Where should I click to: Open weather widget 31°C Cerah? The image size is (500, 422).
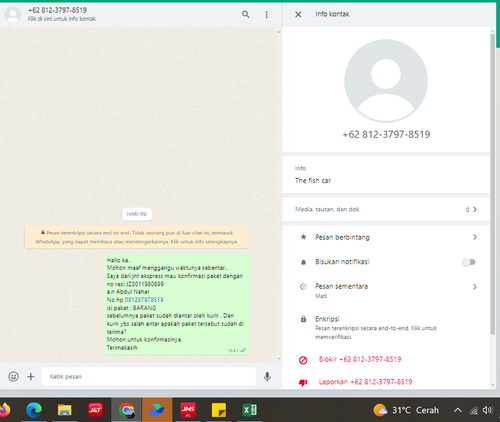tap(406, 410)
